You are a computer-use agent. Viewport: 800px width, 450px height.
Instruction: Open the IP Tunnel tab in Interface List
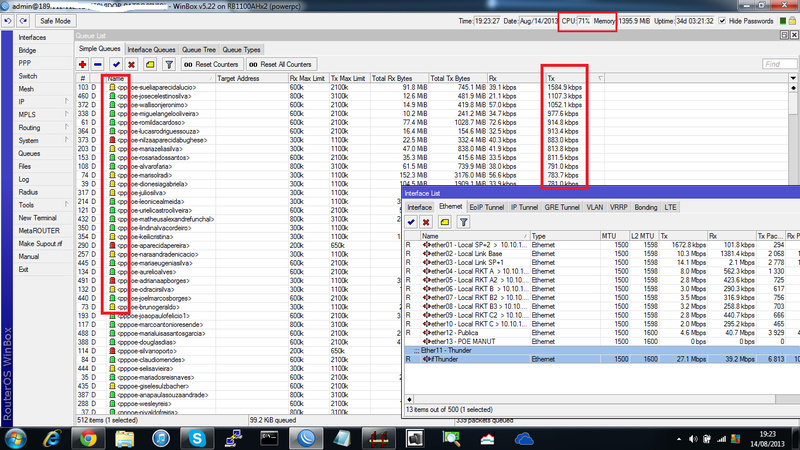[524, 207]
